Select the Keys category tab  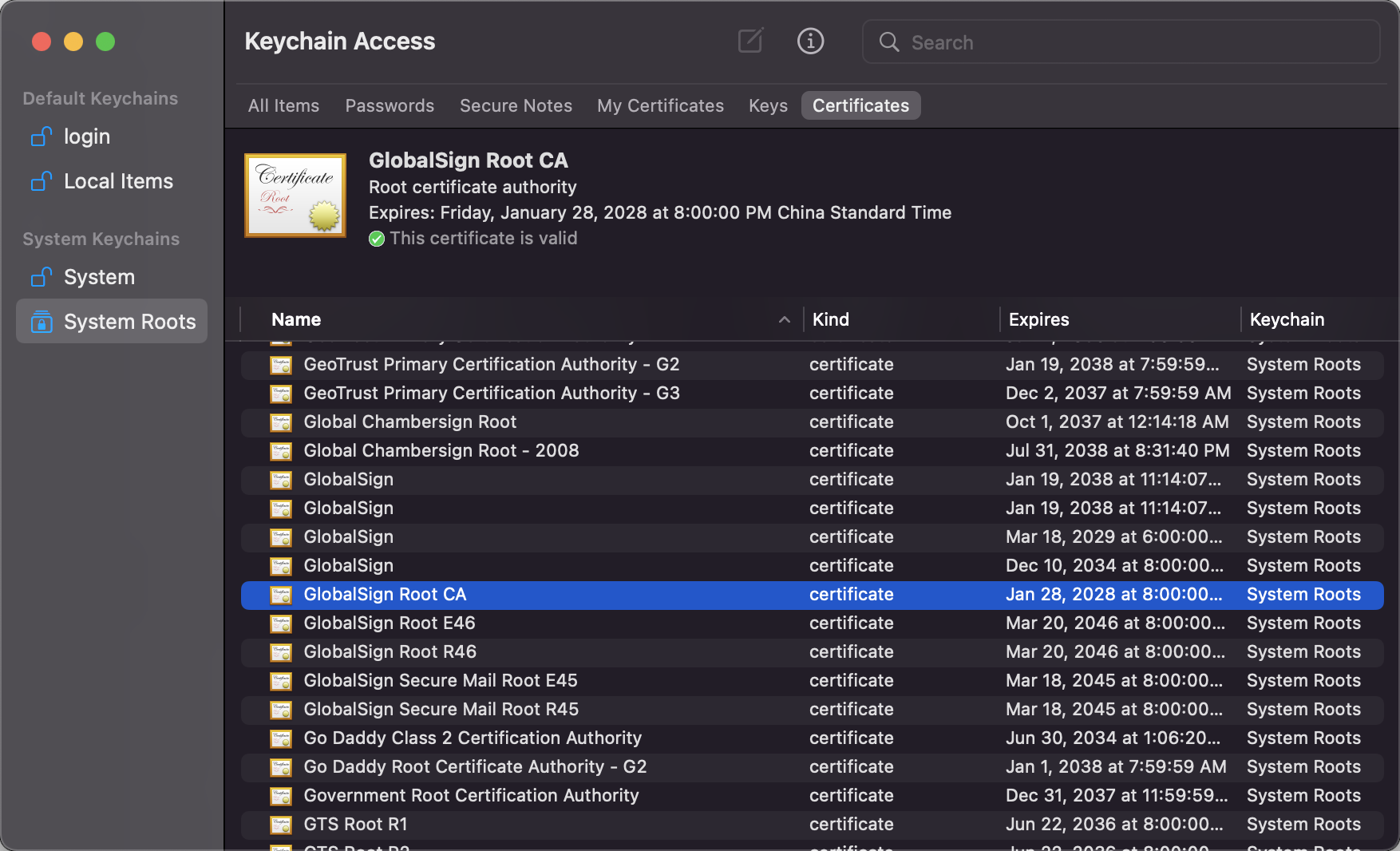[768, 105]
